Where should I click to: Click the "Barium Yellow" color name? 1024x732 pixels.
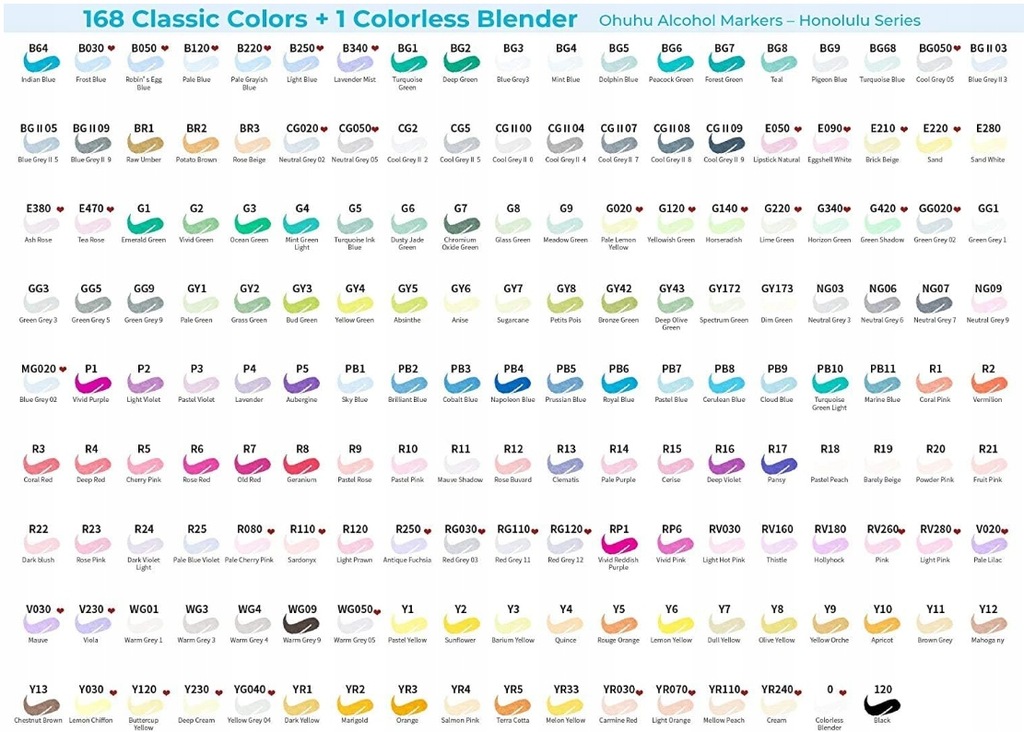tap(513, 641)
